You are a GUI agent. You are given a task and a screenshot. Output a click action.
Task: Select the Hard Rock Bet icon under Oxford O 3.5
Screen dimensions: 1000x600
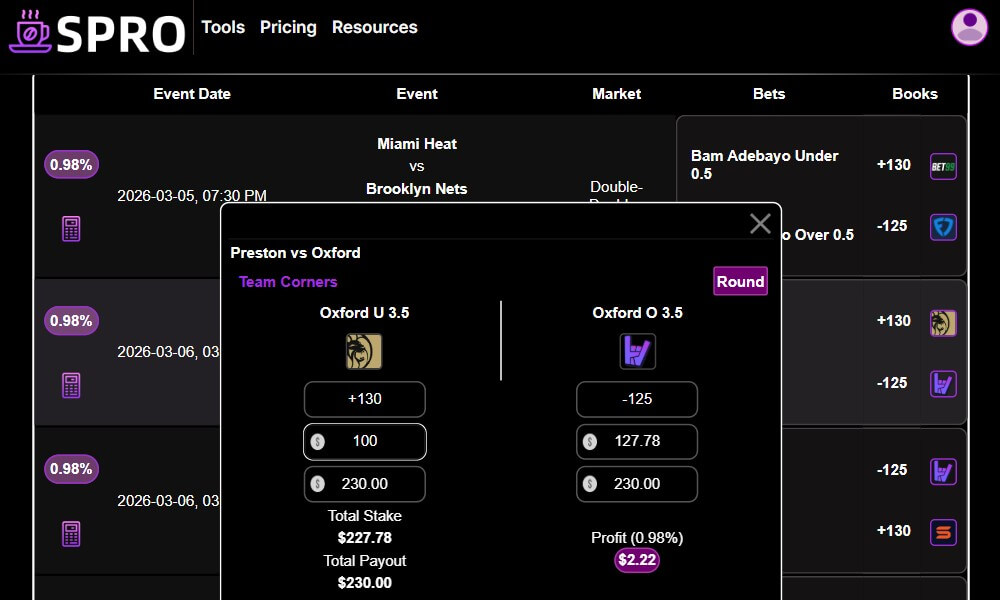click(637, 351)
